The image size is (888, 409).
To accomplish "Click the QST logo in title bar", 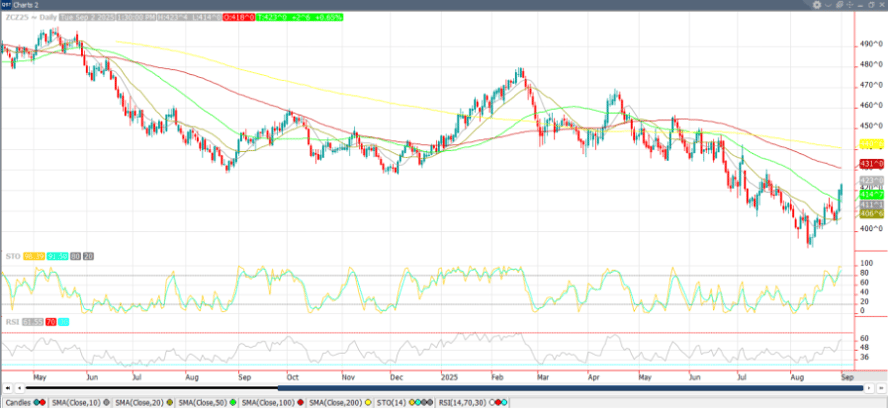I will pos(5,5).
